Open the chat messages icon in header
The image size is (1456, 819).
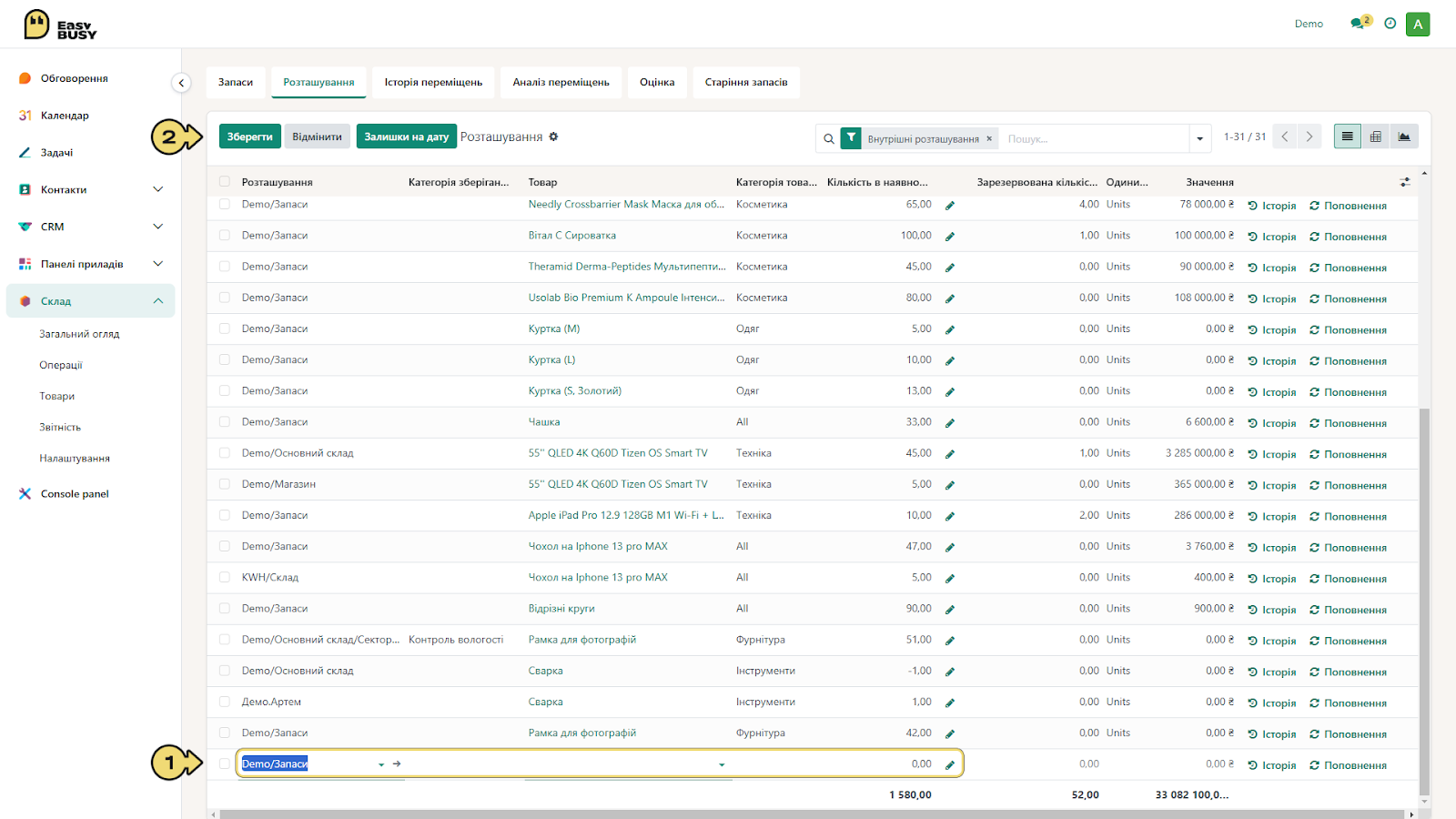[x=1358, y=24]
